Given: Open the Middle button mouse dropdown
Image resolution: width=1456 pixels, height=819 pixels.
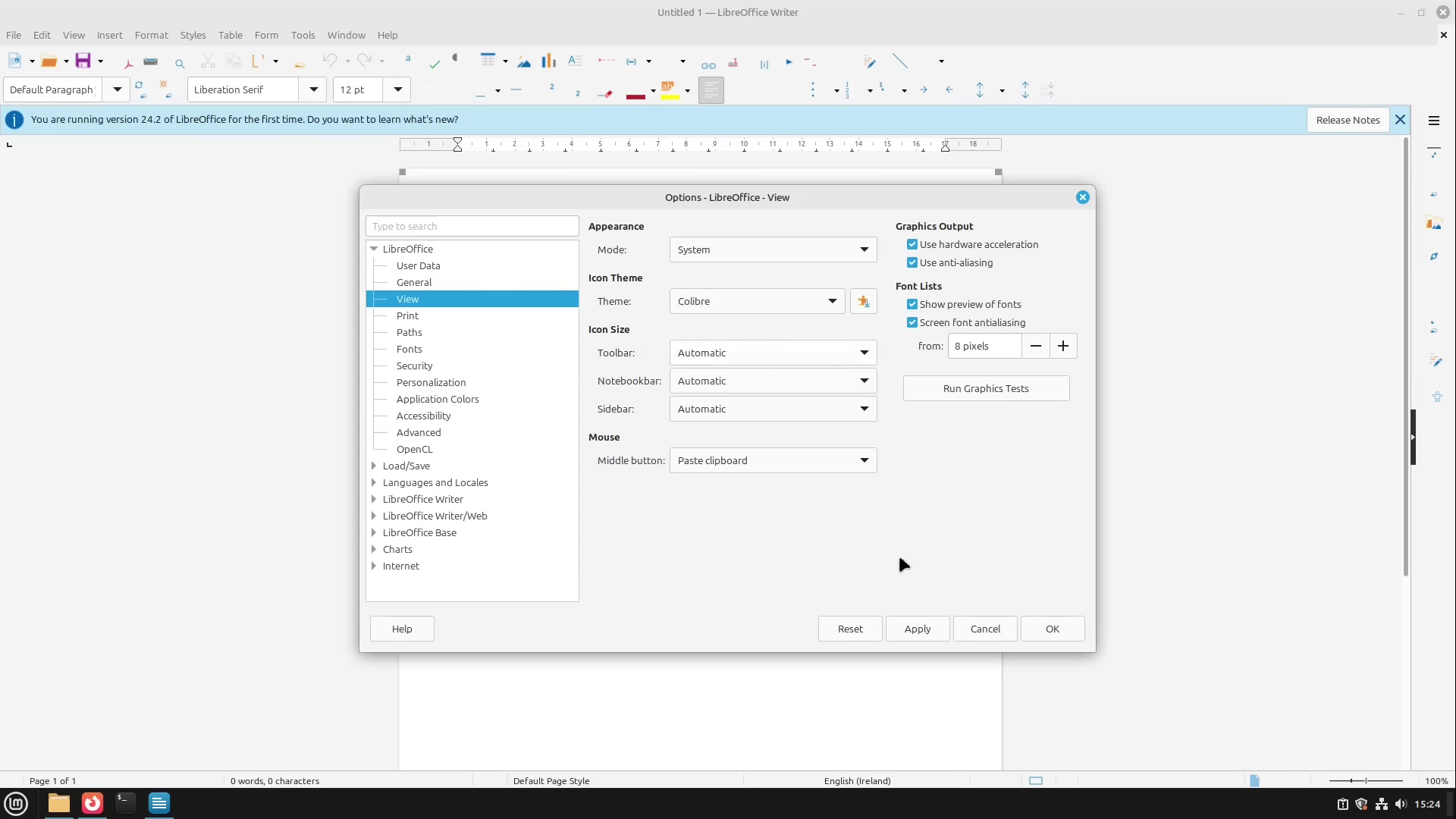Looking at the screenshot, I should (773, 461).
